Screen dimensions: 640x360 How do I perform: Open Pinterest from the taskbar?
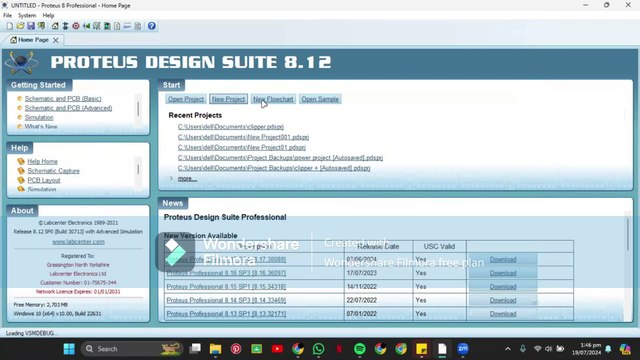tap(236, 349)
